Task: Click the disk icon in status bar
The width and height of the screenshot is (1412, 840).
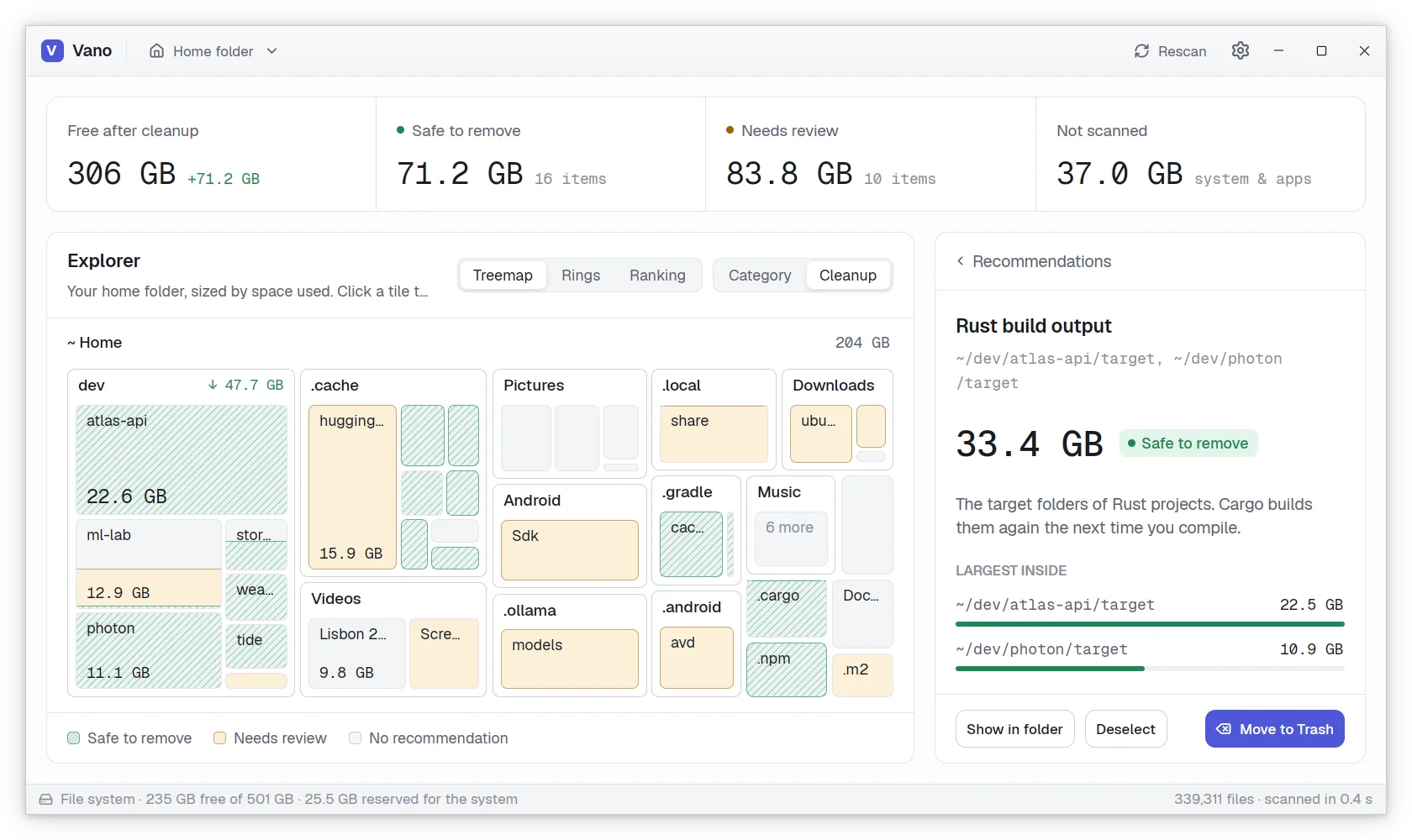Action: coord(46,799)
